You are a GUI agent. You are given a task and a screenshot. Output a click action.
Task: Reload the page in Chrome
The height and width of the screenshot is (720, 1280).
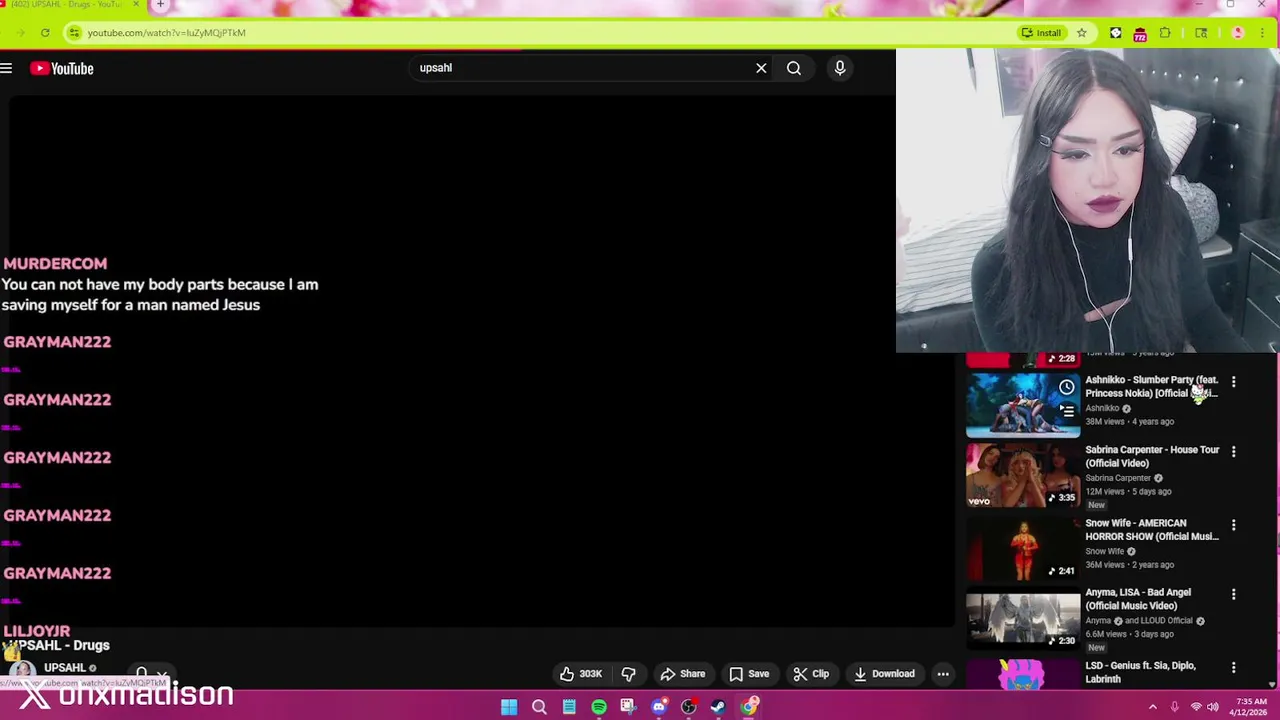coord(45,33)
